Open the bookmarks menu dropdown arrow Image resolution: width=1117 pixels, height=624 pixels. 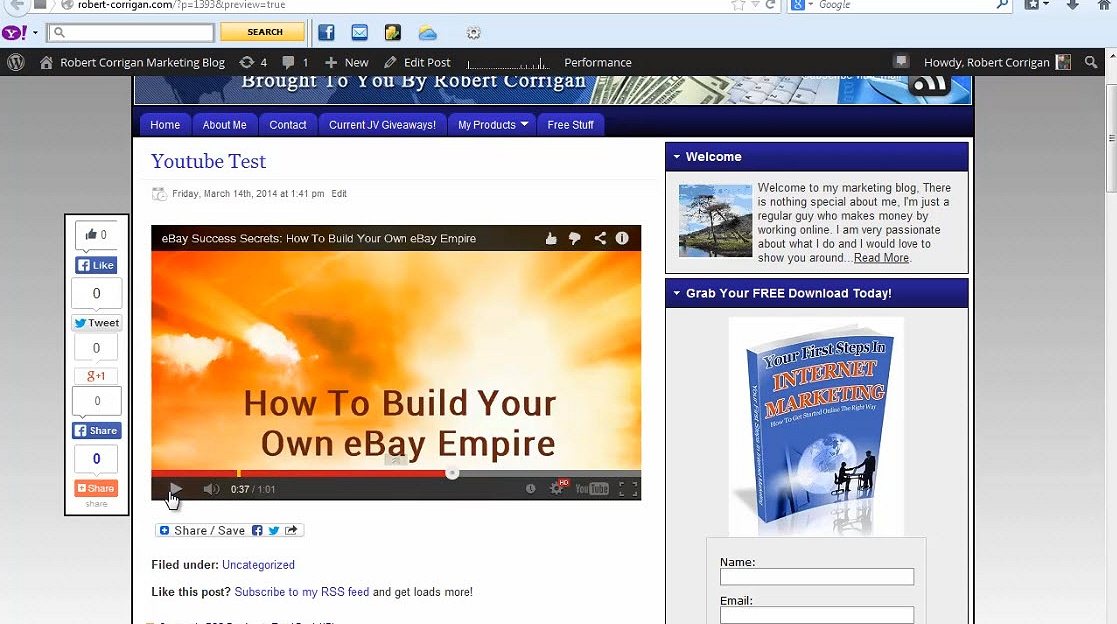click(x=1046, y=5)
